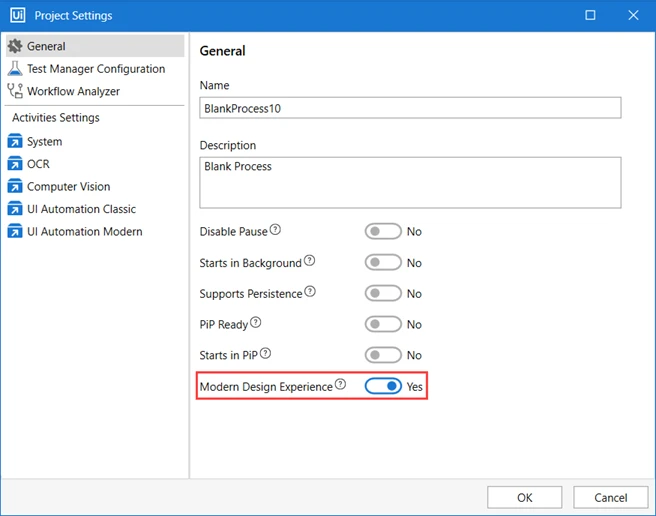Enable the PiP Ready toggle
The image size is (656, 516).
pyautogui.click(x=383, y=324)
